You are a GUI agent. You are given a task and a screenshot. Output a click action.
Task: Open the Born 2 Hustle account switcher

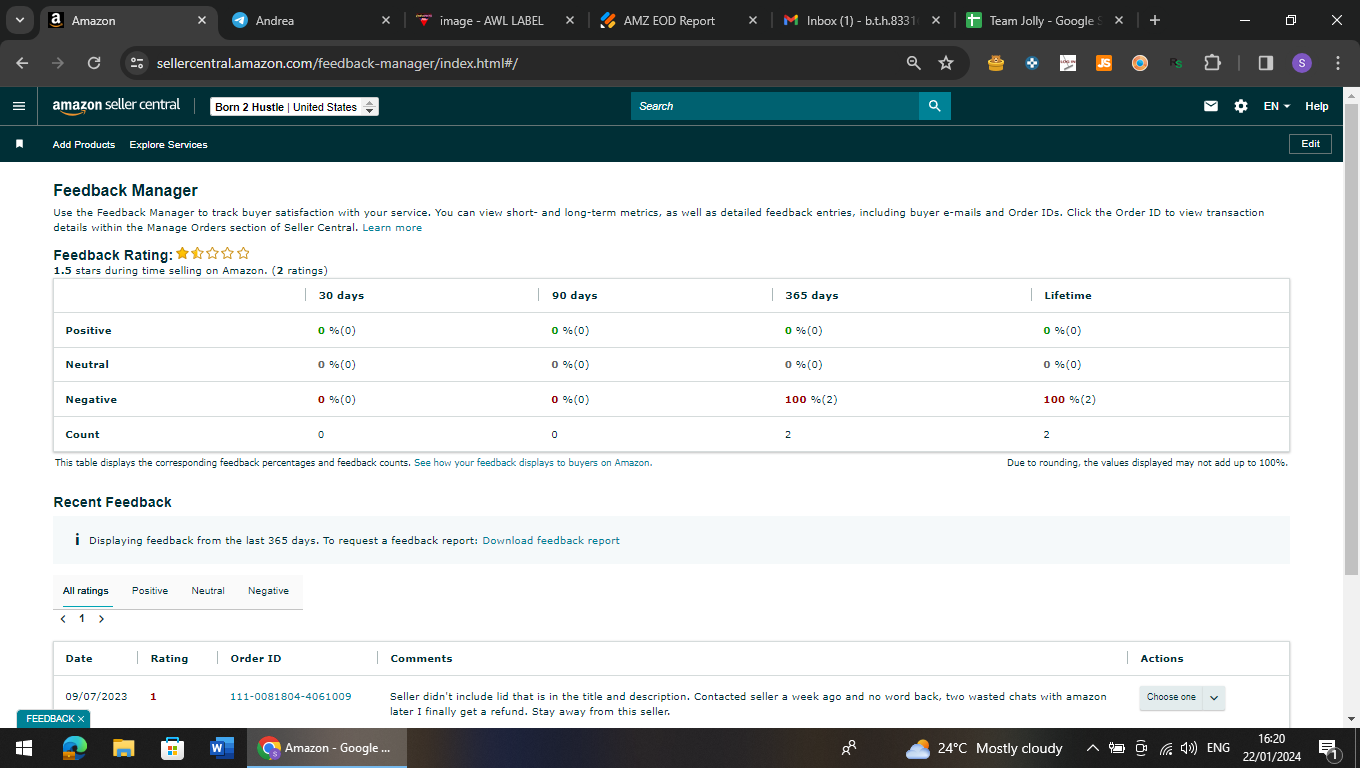click(x=294, y=107)
